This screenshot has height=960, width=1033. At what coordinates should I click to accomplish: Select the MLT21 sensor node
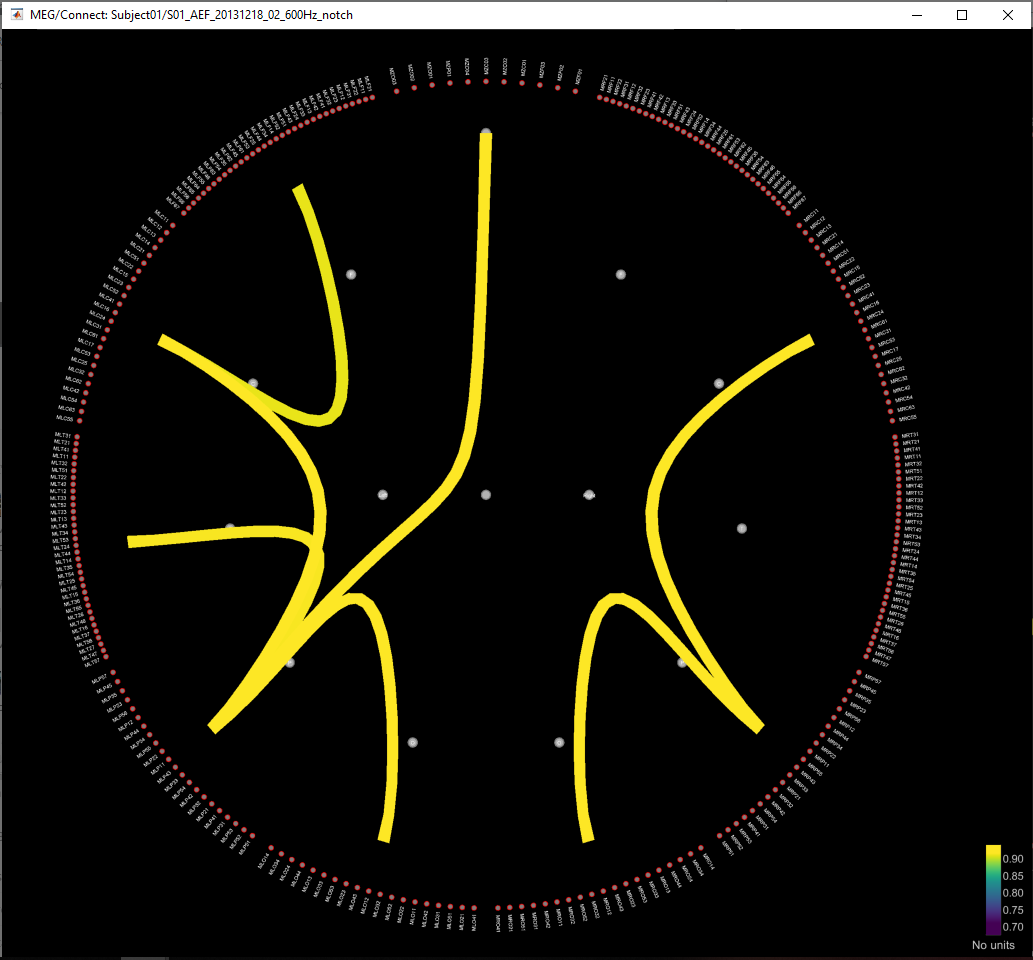point(77,444)
